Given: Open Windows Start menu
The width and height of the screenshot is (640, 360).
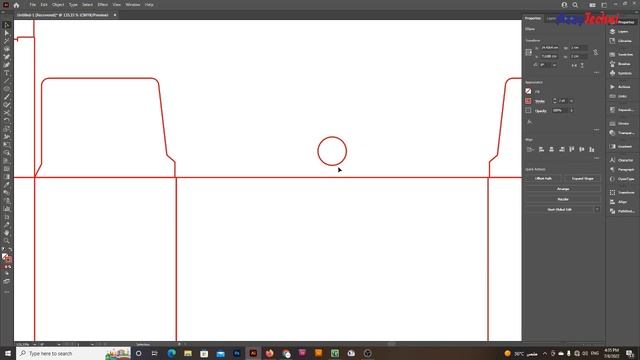Looking at the screenshot, I should pos(8,353).
